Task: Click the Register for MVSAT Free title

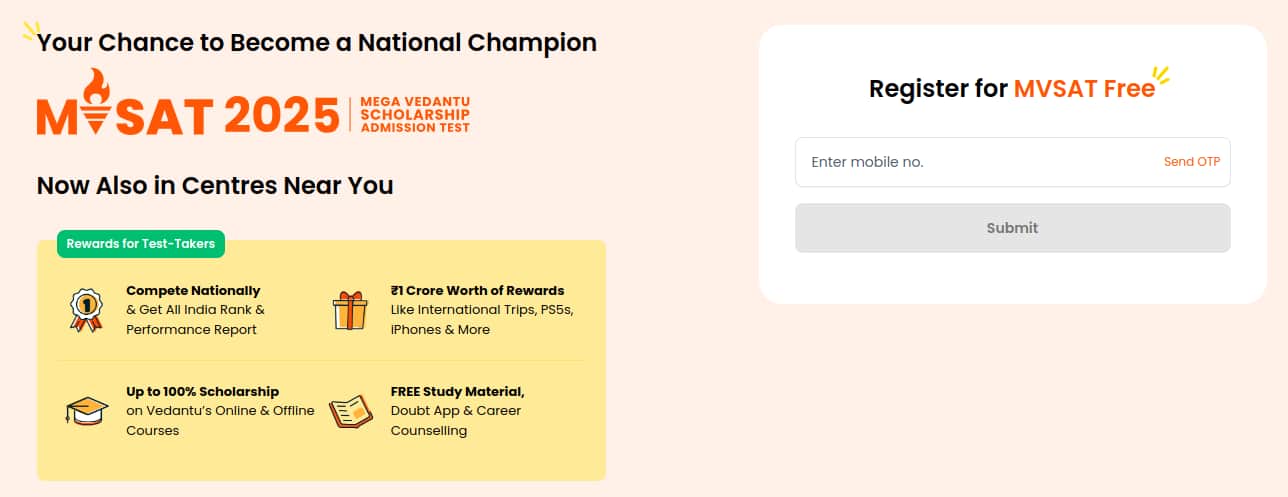Action: pyautogui.click(x=1011, y=88)
